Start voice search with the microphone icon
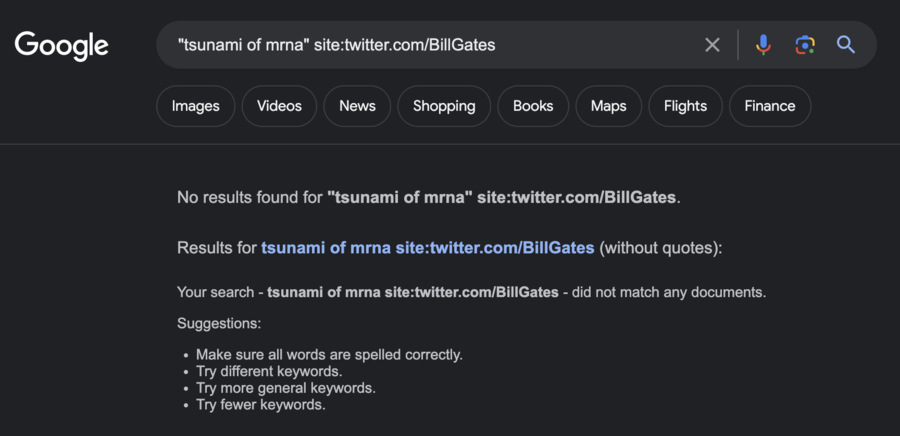900x436 pixels. coord(763,45)
